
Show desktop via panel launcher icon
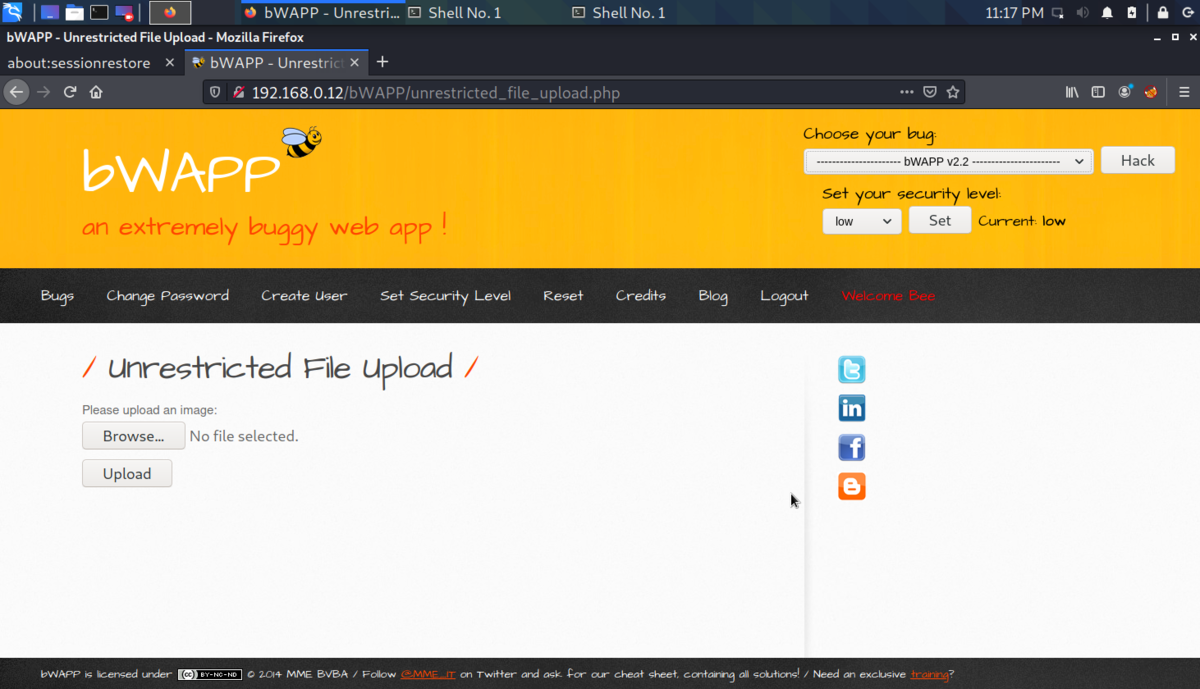(x=49, y=13)
